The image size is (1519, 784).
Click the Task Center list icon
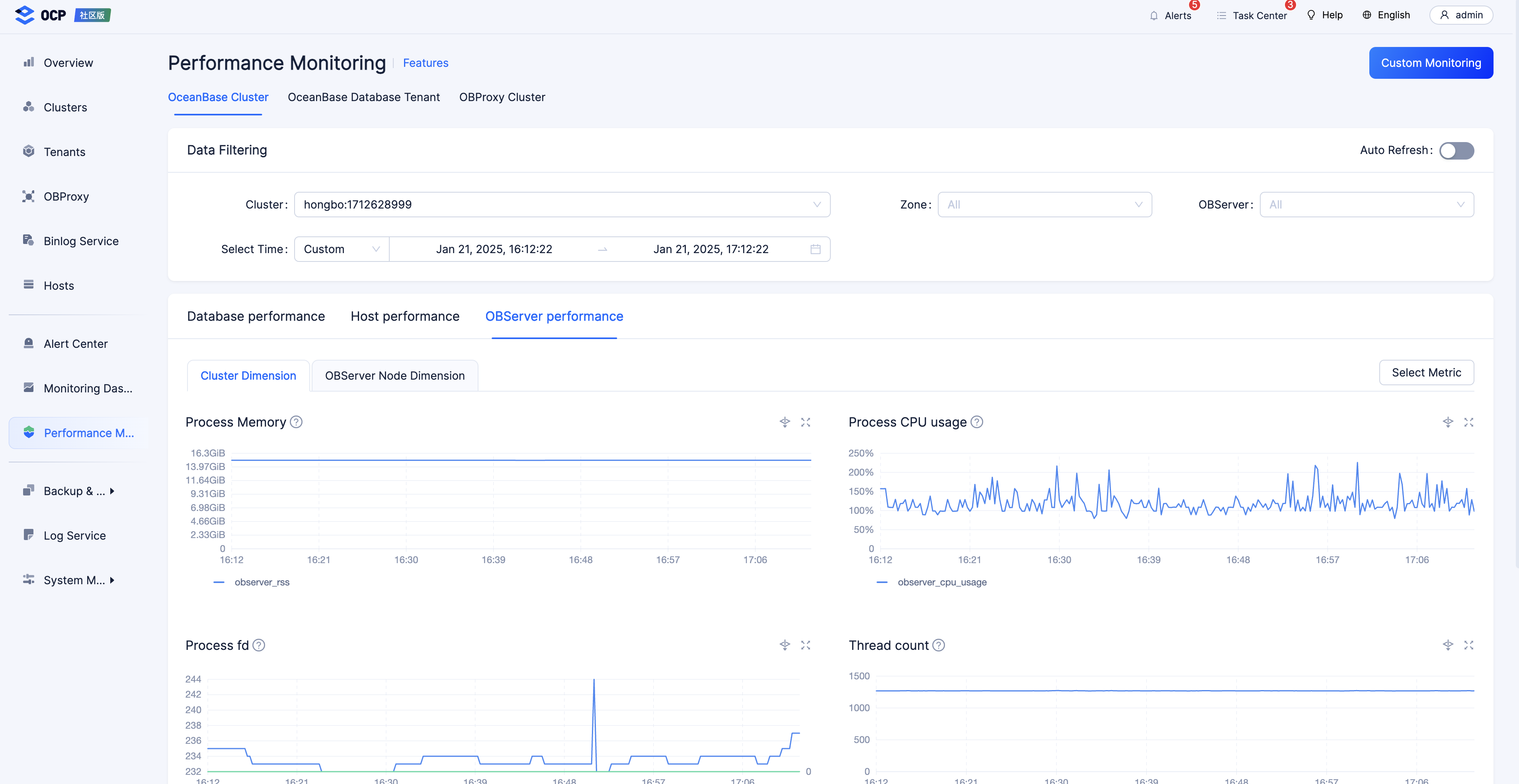click(x=1221, y=16)
